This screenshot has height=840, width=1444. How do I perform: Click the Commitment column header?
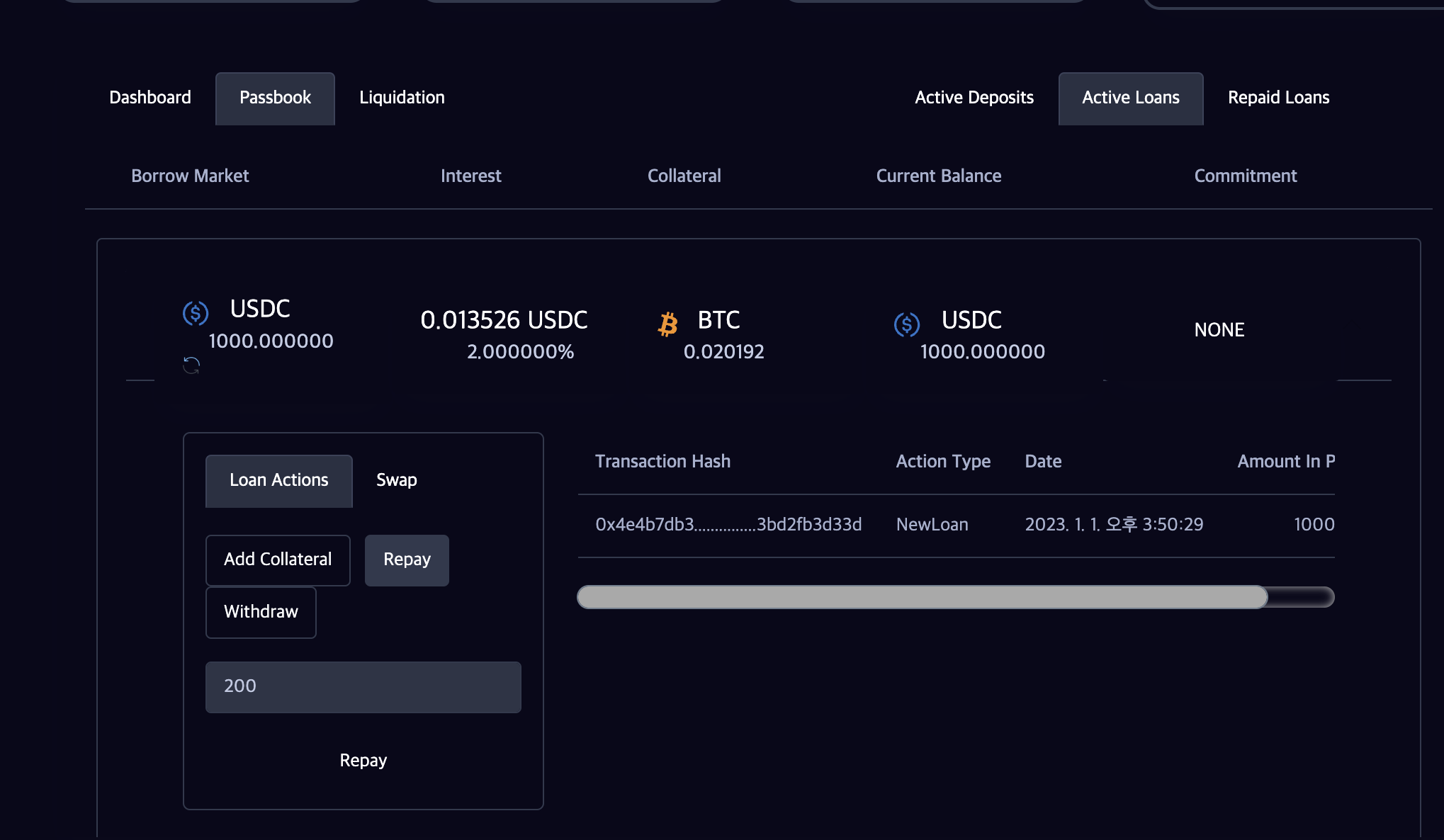(x=1245, y=176)
